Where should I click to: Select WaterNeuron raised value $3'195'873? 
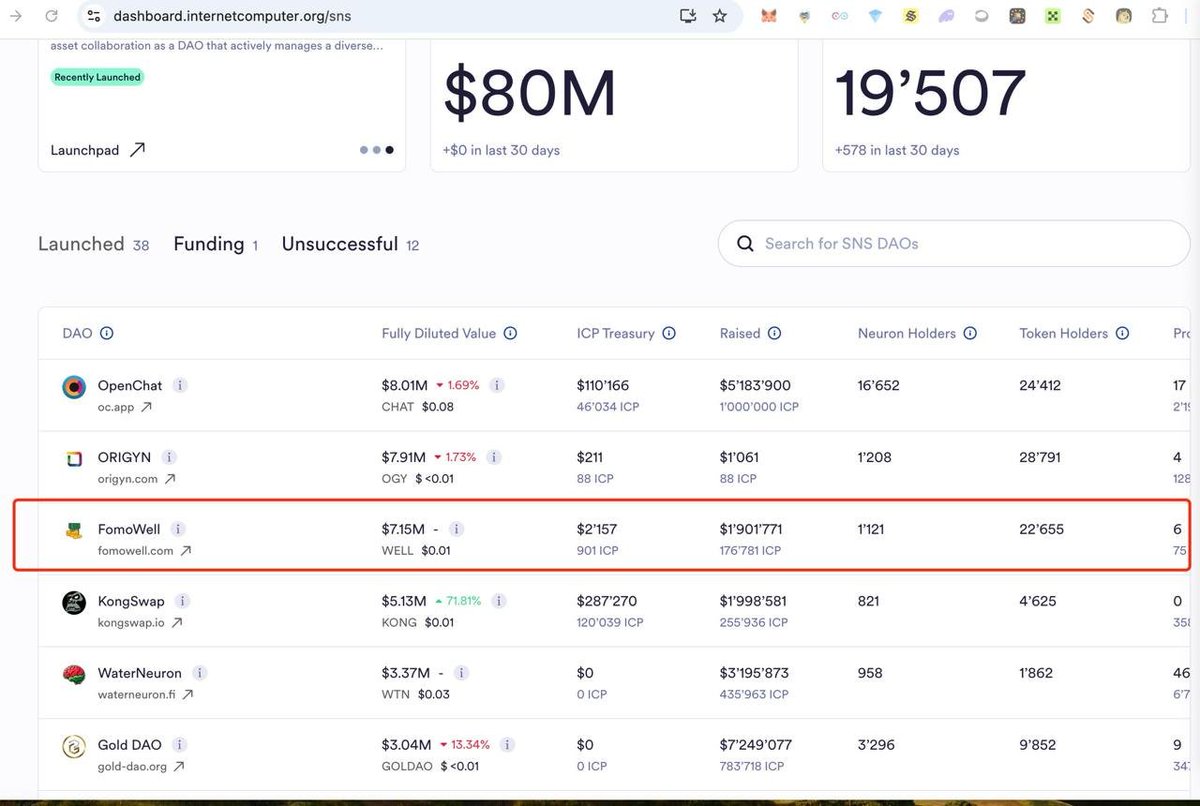point(755,673)
